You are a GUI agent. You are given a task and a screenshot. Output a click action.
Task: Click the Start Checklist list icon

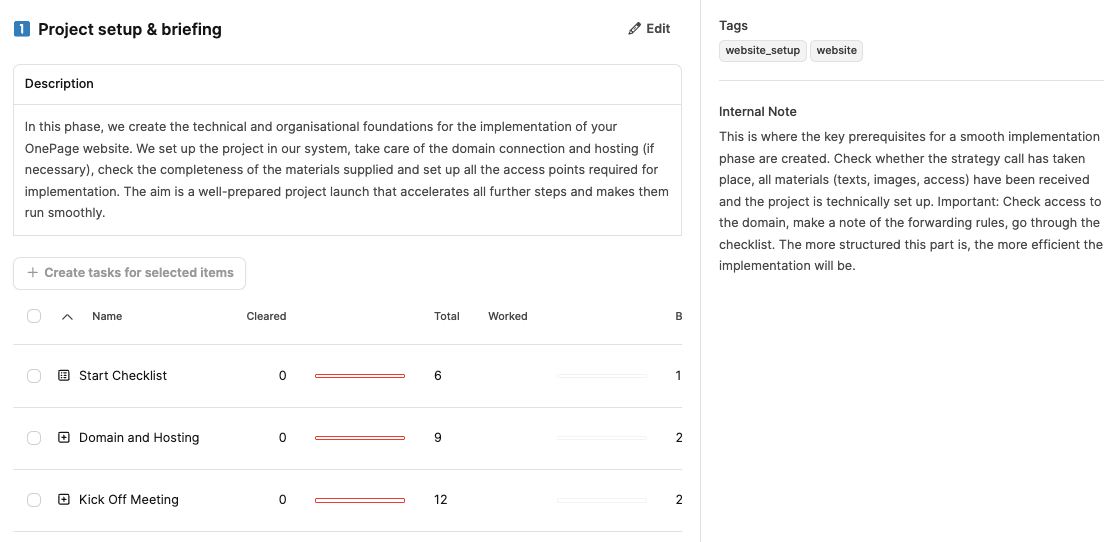[x=64, y=376]
